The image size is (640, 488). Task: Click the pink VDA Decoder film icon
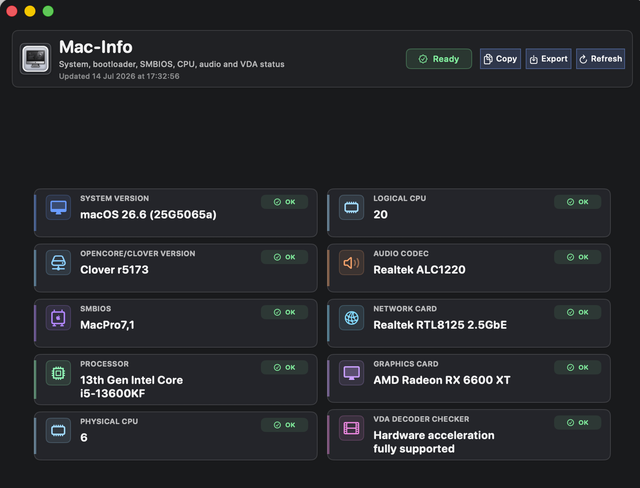(351, 428)
